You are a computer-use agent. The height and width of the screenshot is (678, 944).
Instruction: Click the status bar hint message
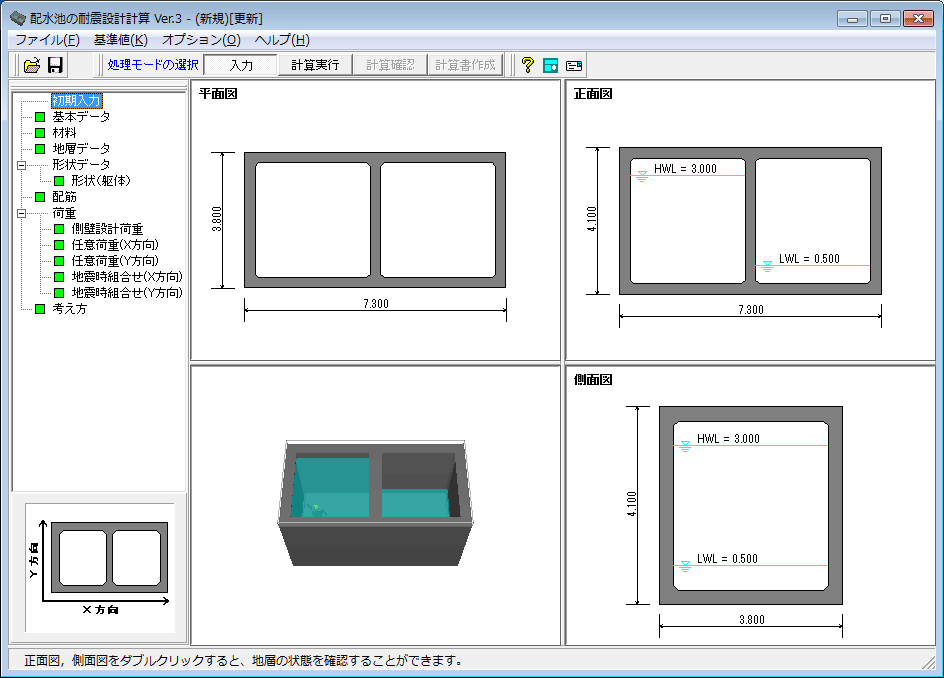tap(244, 661)
